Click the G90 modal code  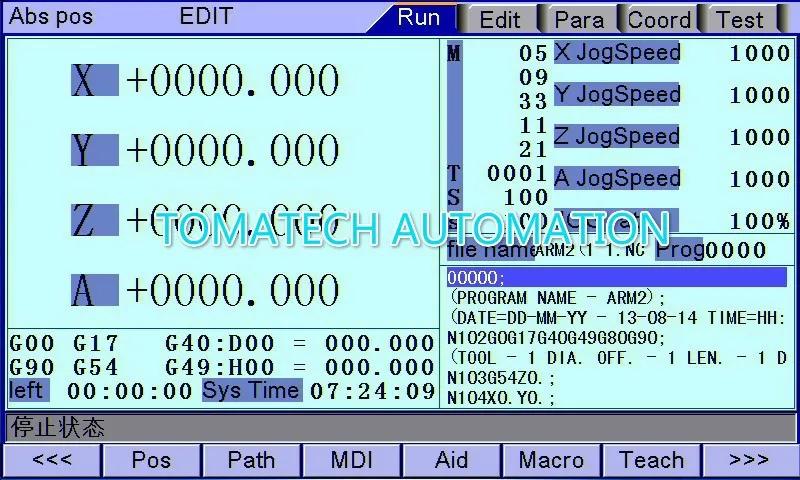[x=32, y=367]
